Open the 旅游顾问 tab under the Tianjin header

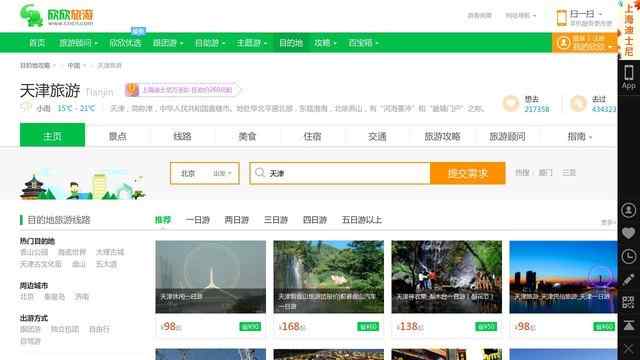(507, 136)
